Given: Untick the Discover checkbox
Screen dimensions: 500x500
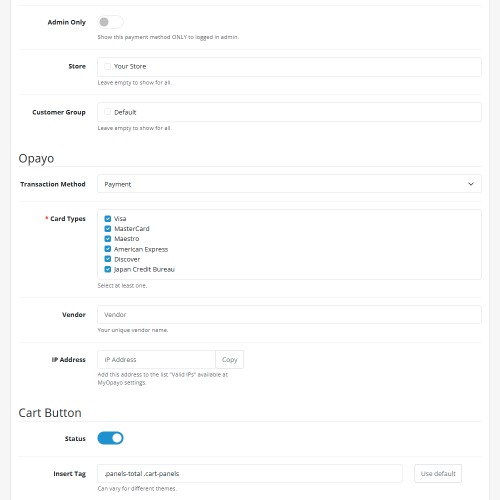Looking at the screenshot, I should point(108,259).
